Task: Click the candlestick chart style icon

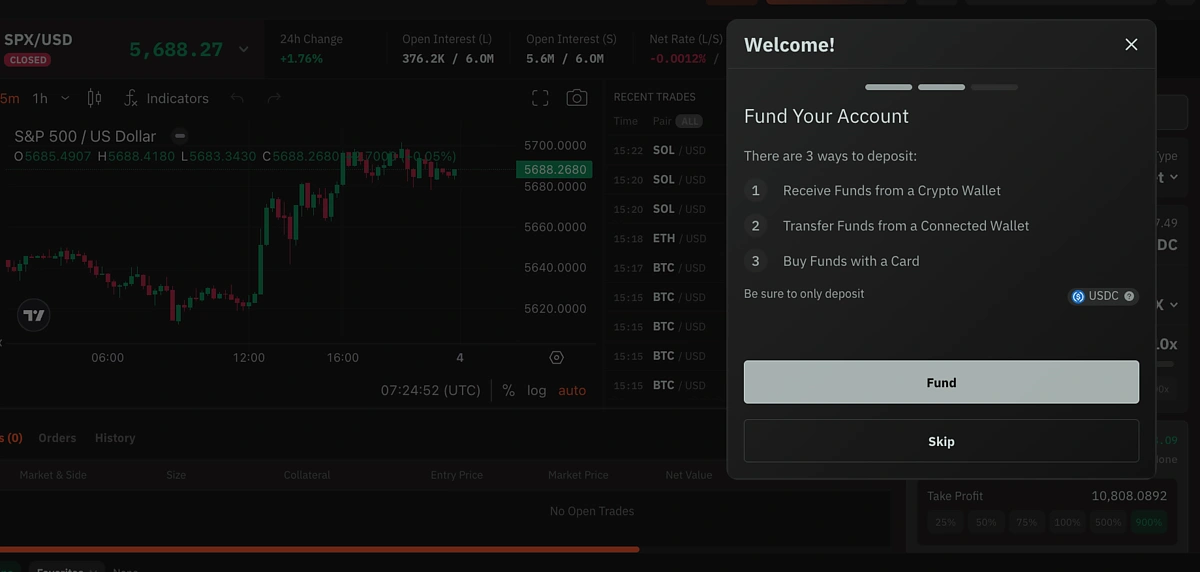Action: [95, 98]
